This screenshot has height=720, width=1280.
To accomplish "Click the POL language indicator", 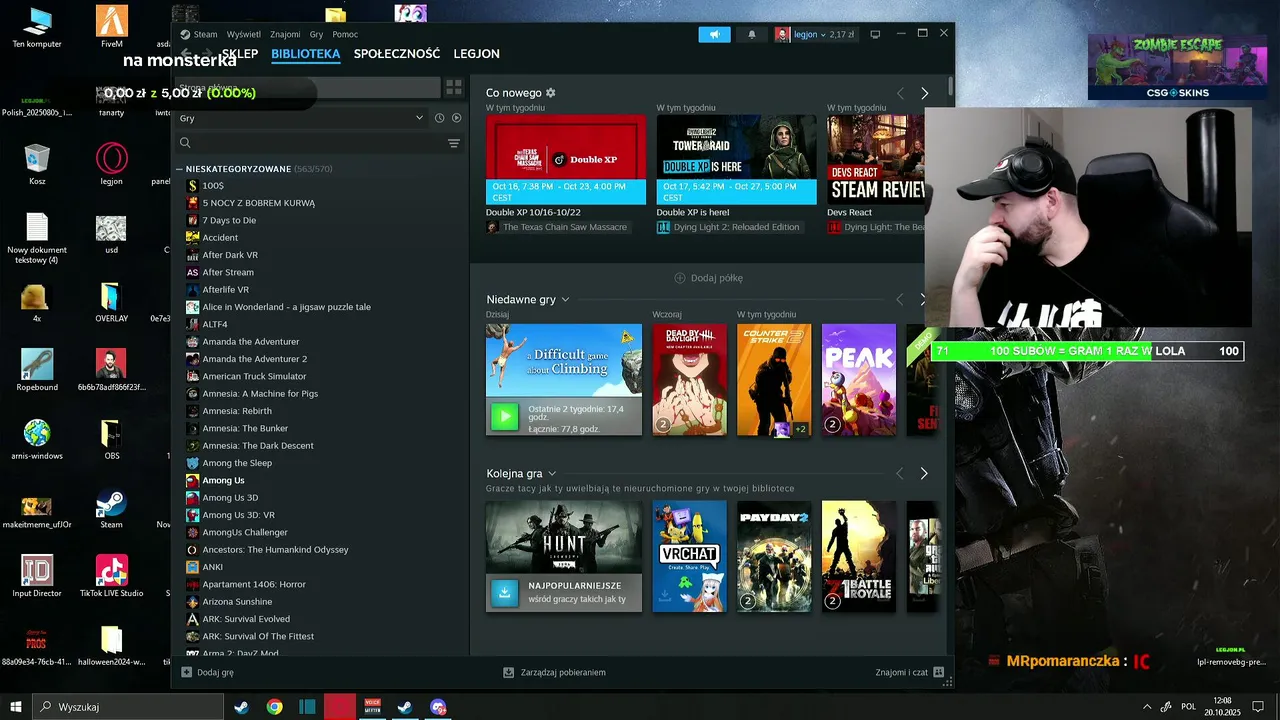I will (x=1189, y=706).
